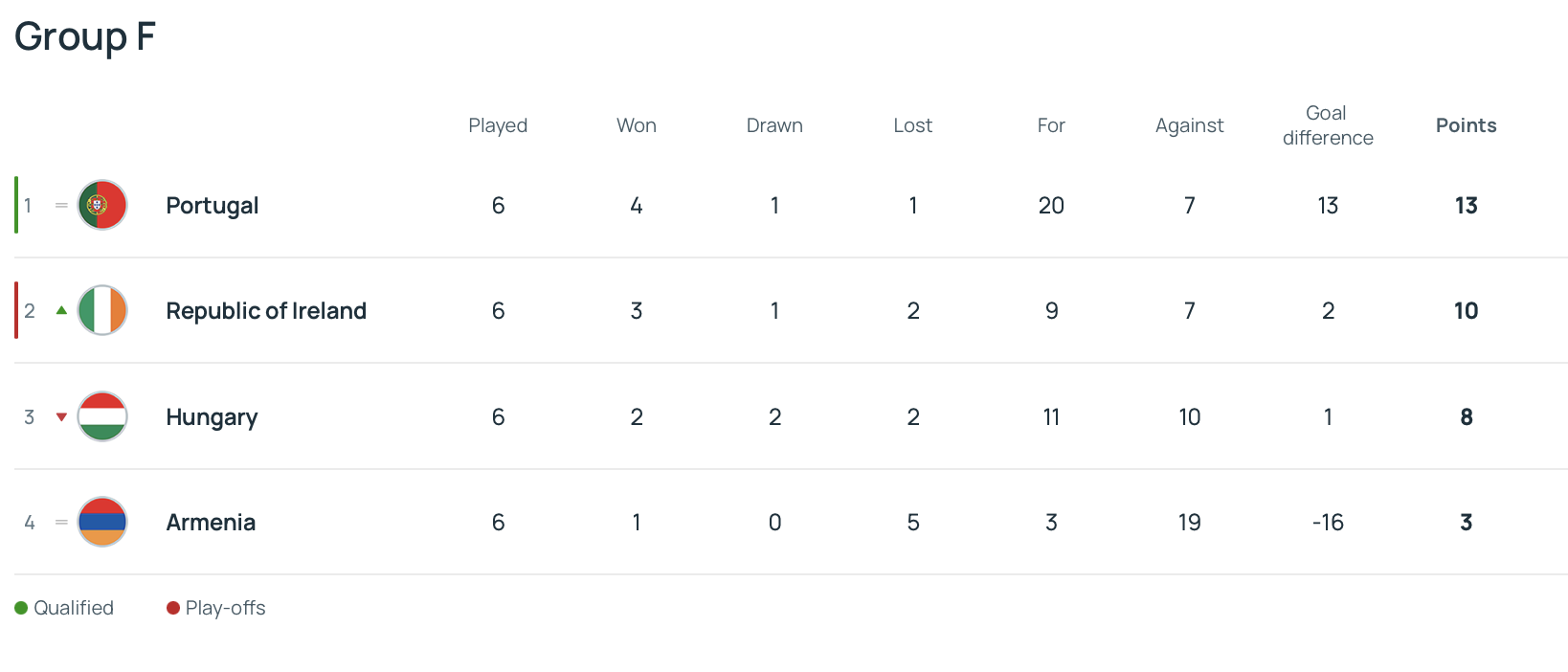Click the Won column header
Screen dimensions: 1568x672
[x=637, y=125]
